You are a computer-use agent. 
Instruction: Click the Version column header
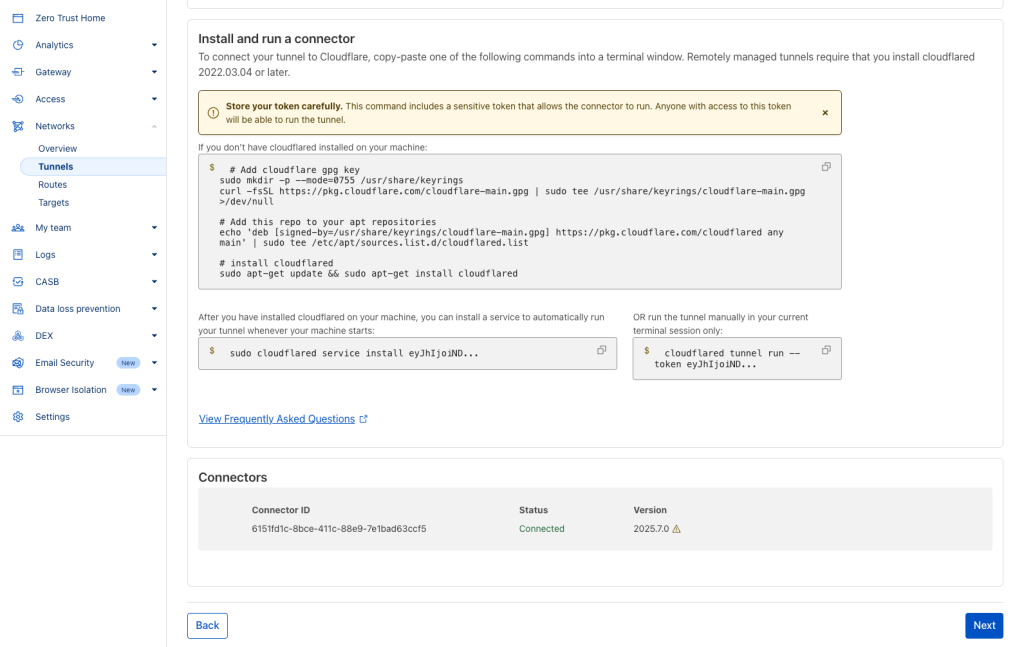(x=650, y=511)
